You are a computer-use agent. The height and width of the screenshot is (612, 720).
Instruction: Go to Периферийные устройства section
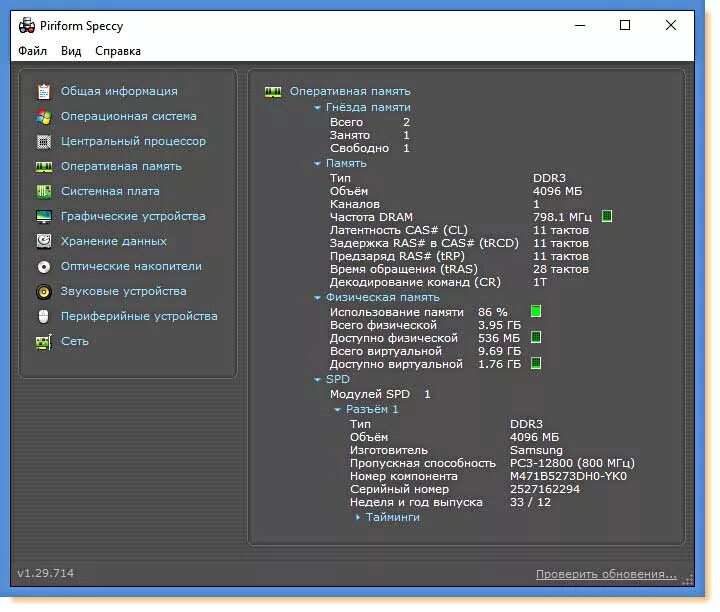pos(139,316)
